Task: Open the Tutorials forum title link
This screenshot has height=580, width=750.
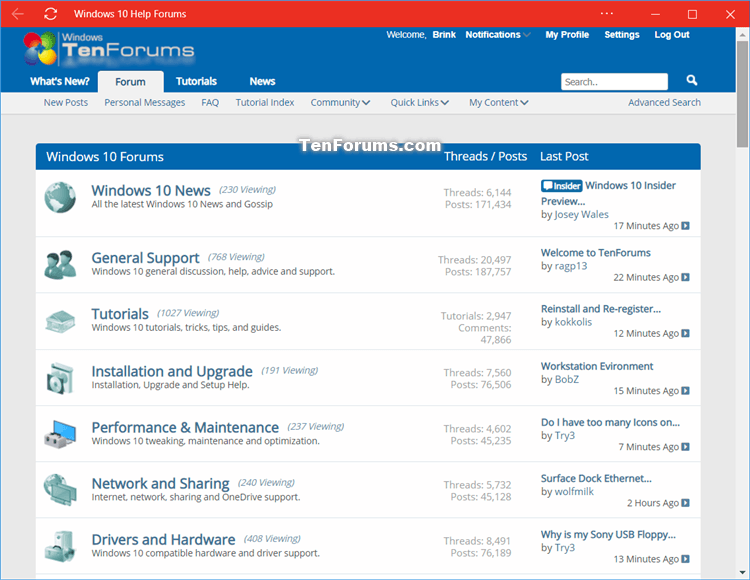Action: [x=120, y=314]
